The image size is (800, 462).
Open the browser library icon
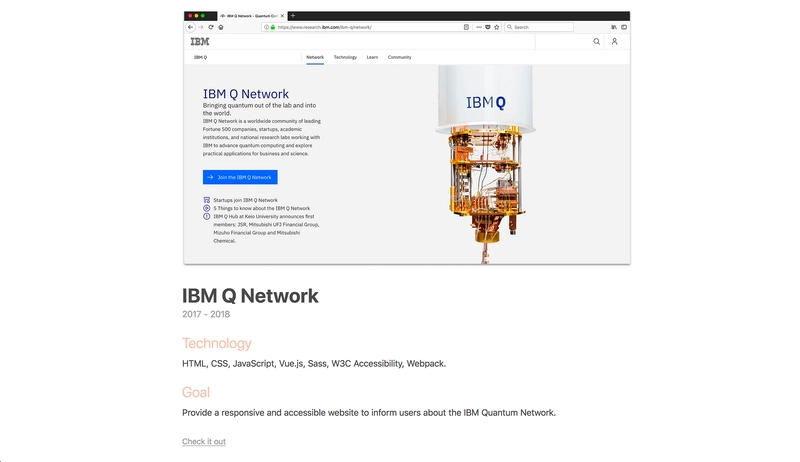[614, 27]
